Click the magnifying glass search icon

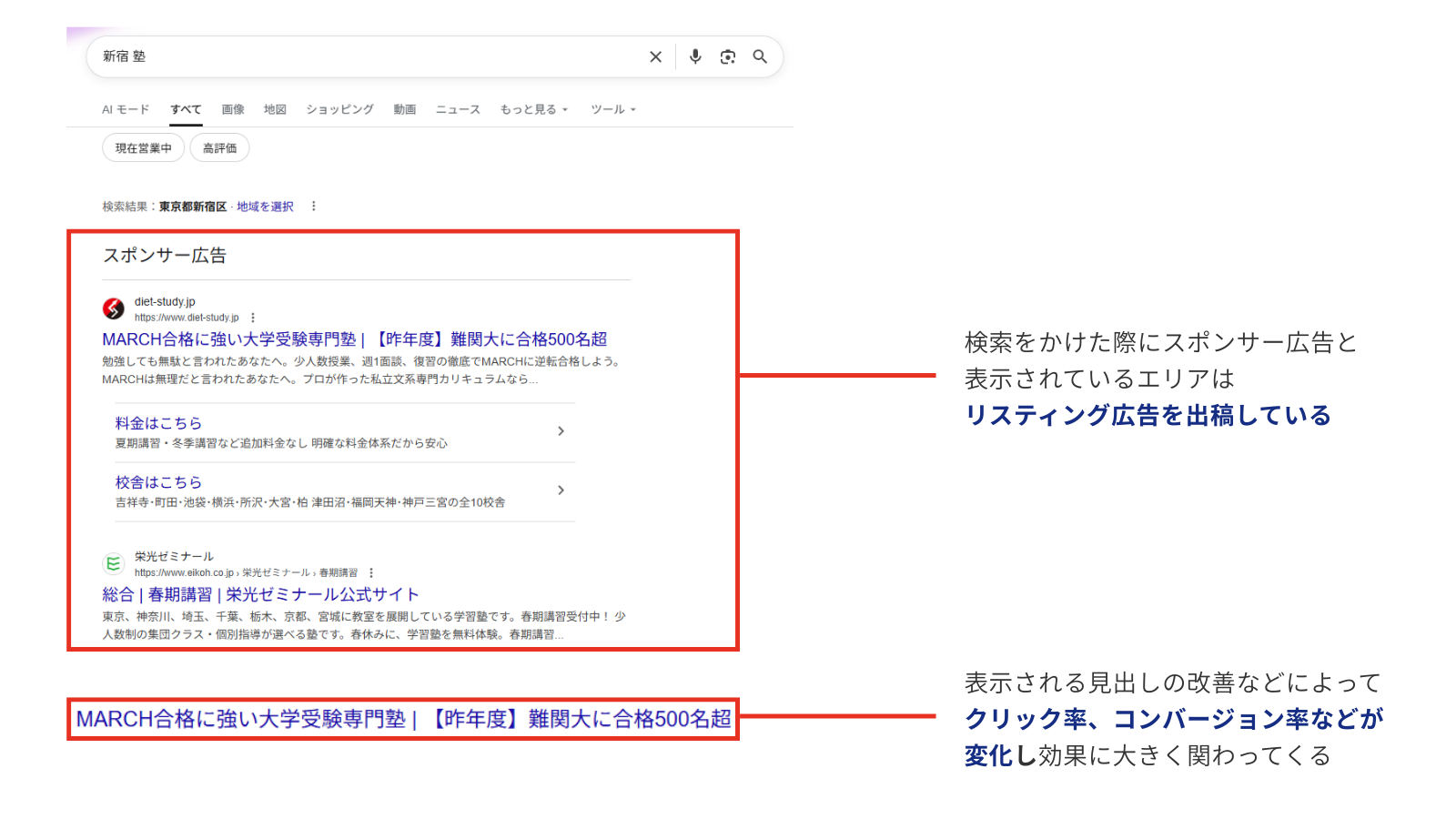click(x=760, y=57)
